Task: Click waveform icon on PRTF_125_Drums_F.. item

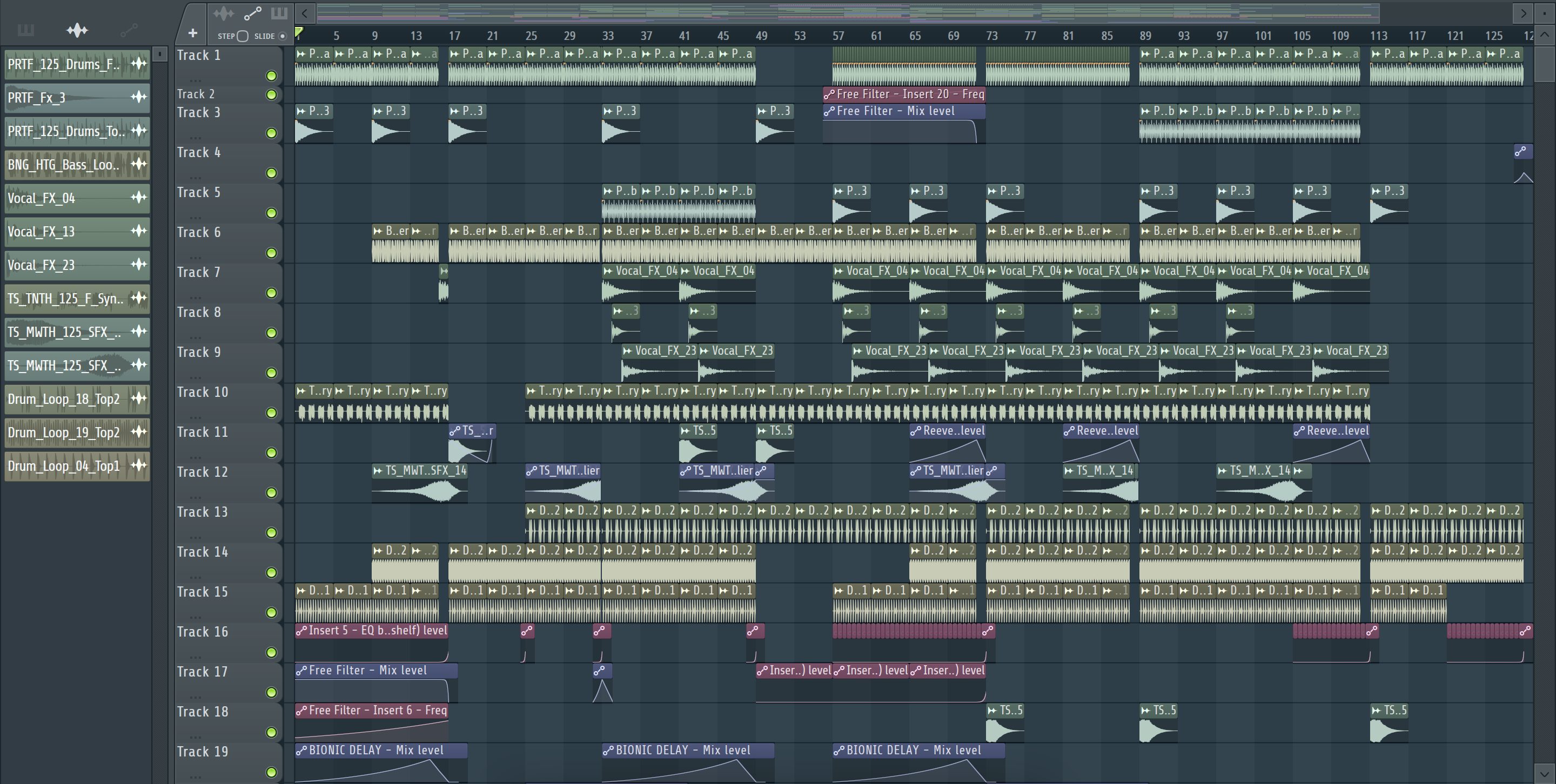Action: pyautogui.click(x=139, y=63)
